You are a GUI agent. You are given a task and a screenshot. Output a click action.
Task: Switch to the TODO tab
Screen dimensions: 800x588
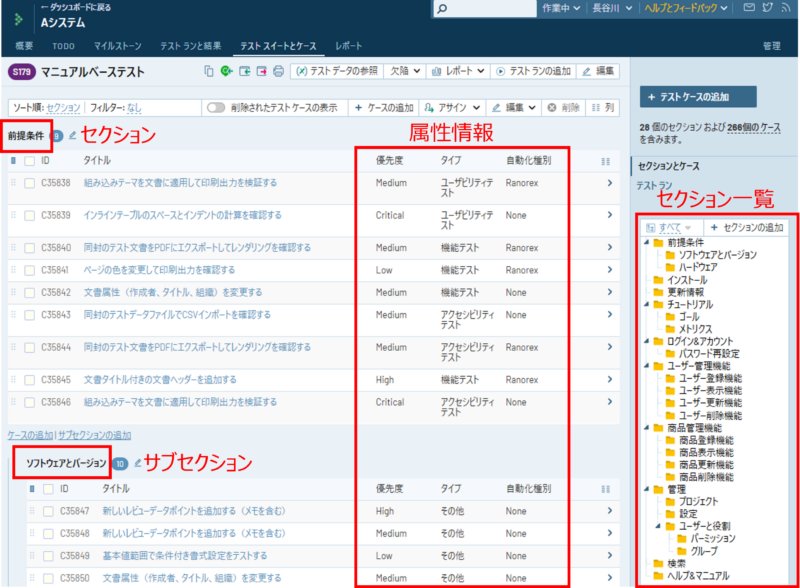click(63, 46)
